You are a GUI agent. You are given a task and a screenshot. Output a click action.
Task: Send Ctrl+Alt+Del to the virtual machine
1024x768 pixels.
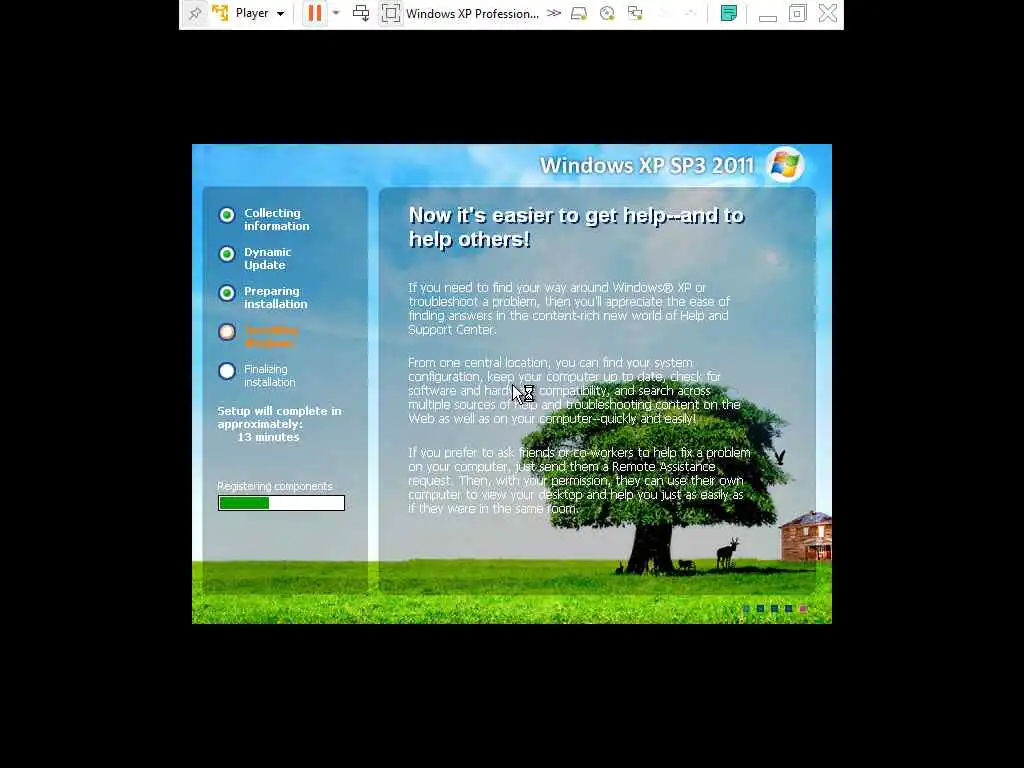click(361, 13)
